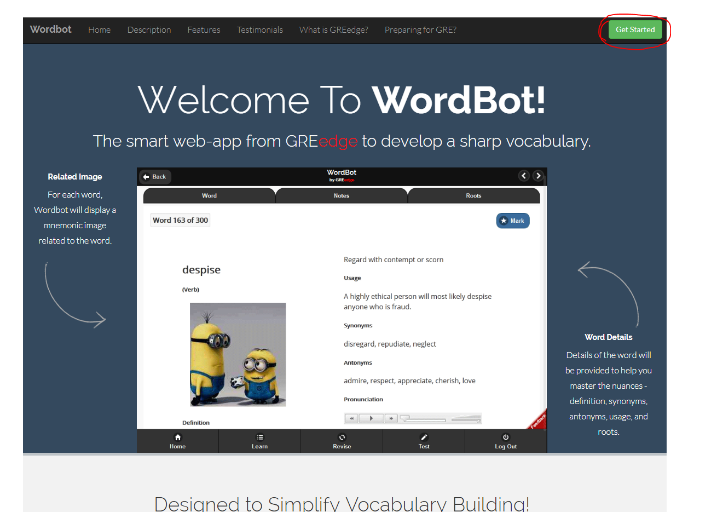Click the green Get Started button

[635, 29]
